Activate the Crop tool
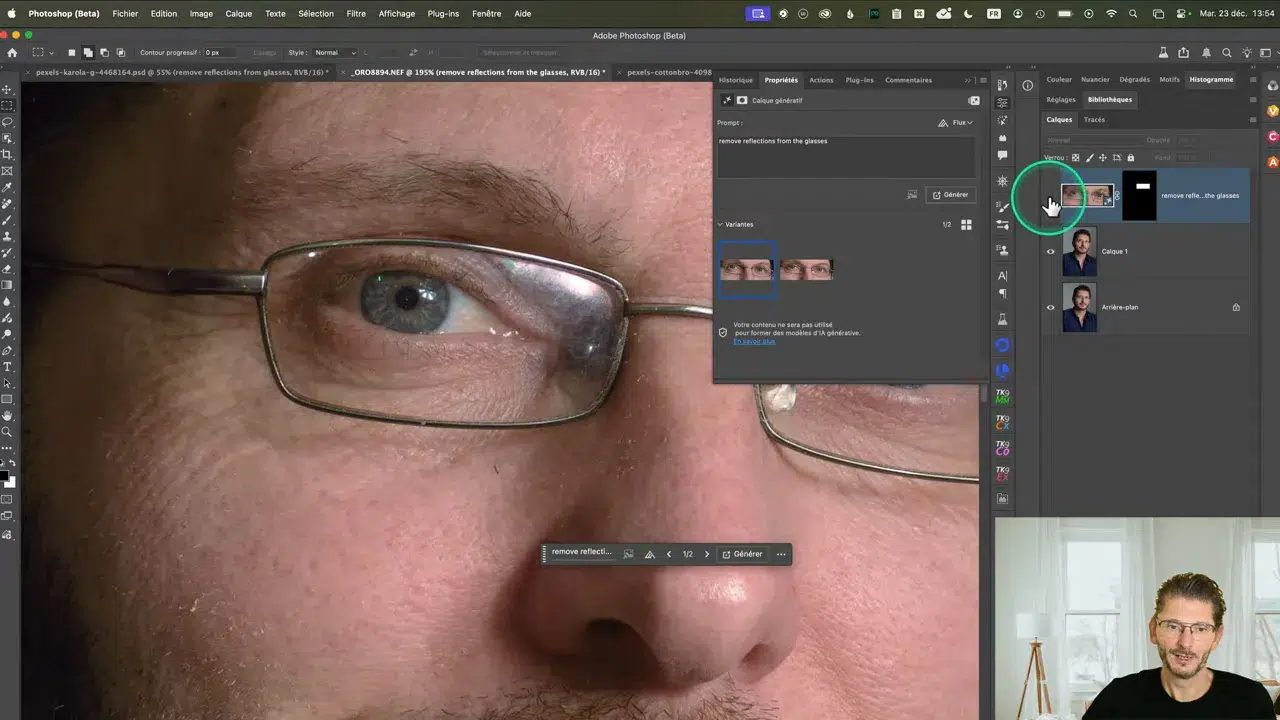The width and height of the screenshot is (1280, 720). (7, 155)
